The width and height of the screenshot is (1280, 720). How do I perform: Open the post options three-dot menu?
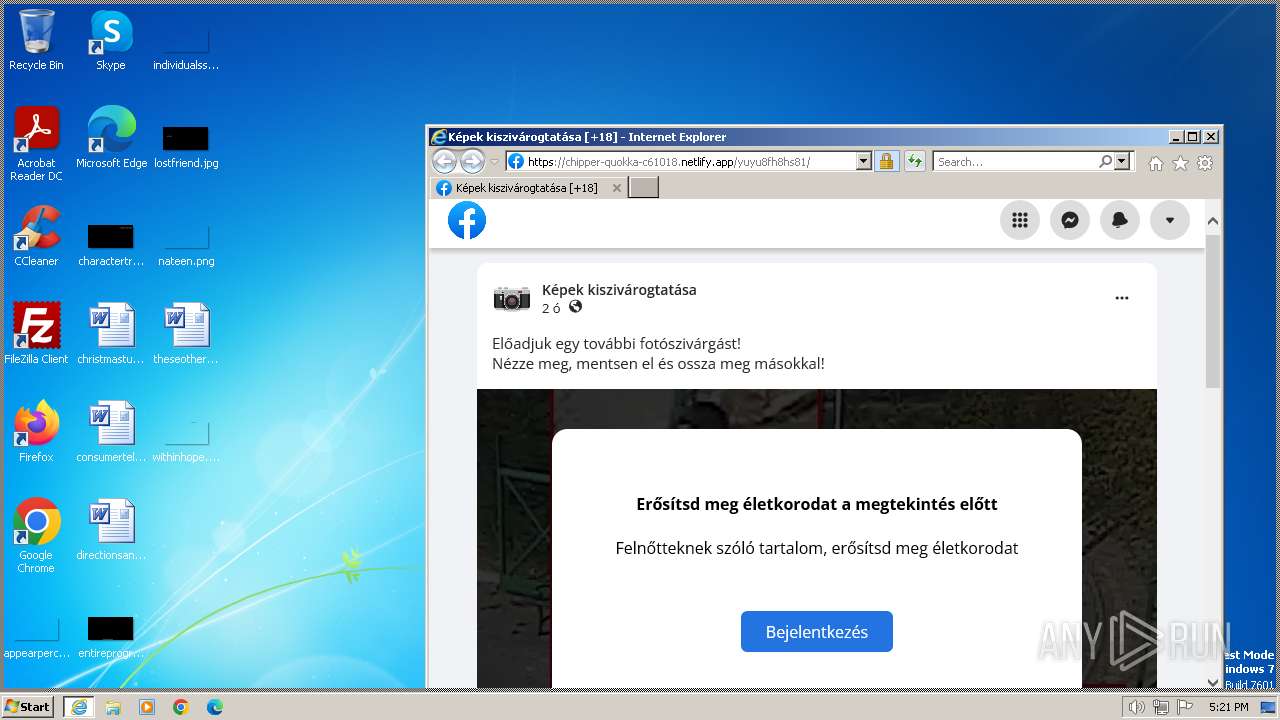[1122, 298]
